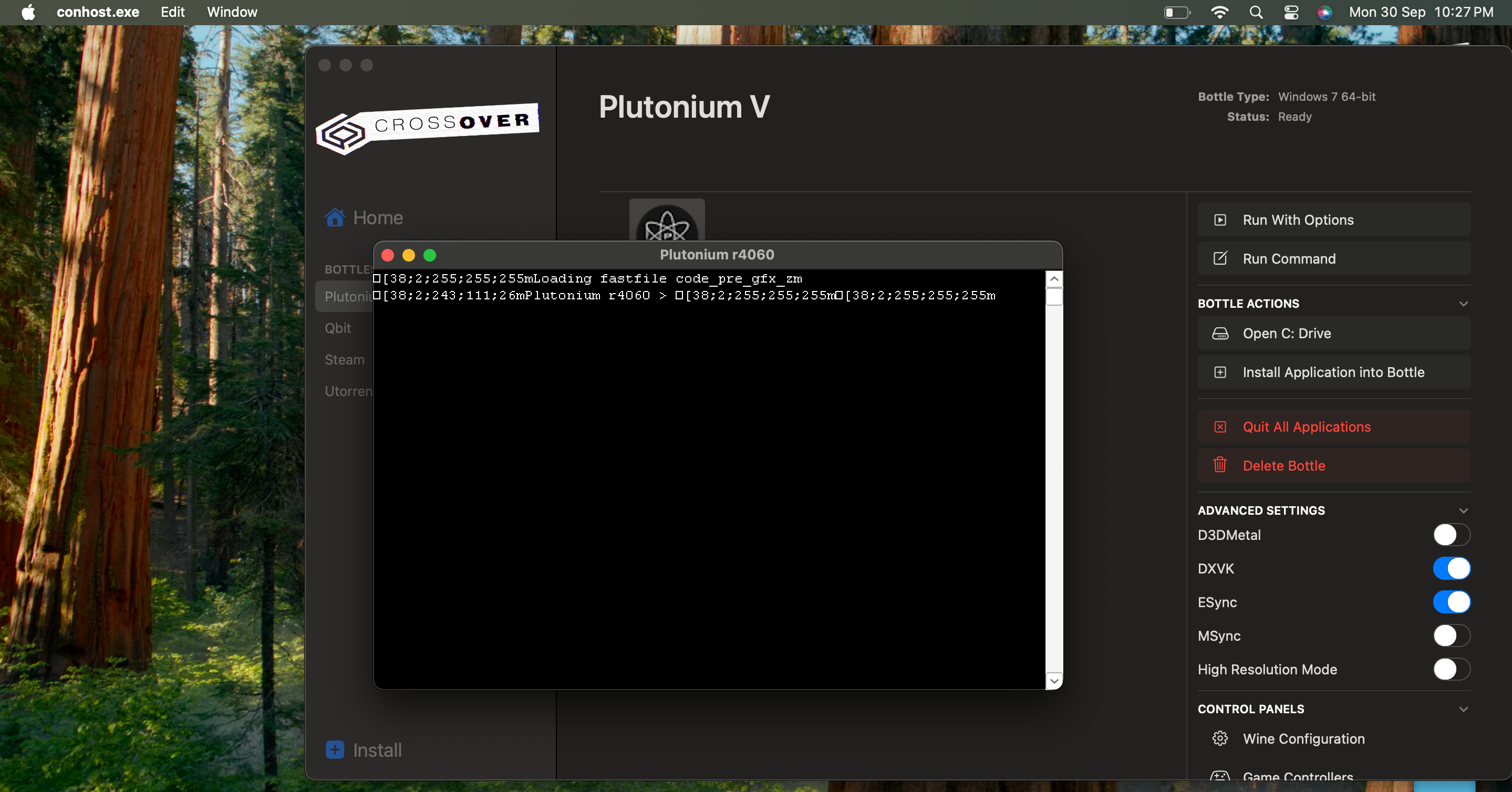Click the Game Controllers gamepad icon
The image size is (1512, 792).
[1220, 776]
